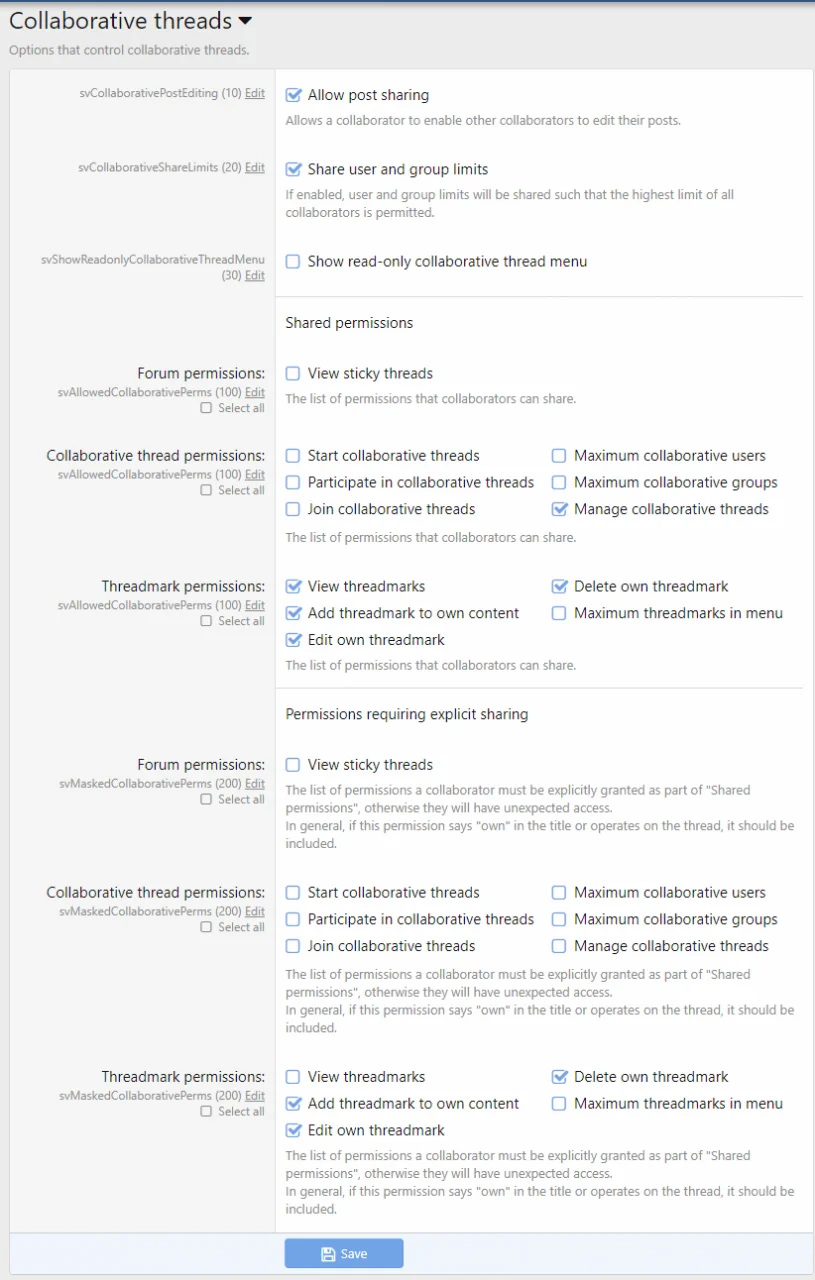Check View threadmarks under explicit sharing section
815x1280 pixels.
pos(293,1077)
